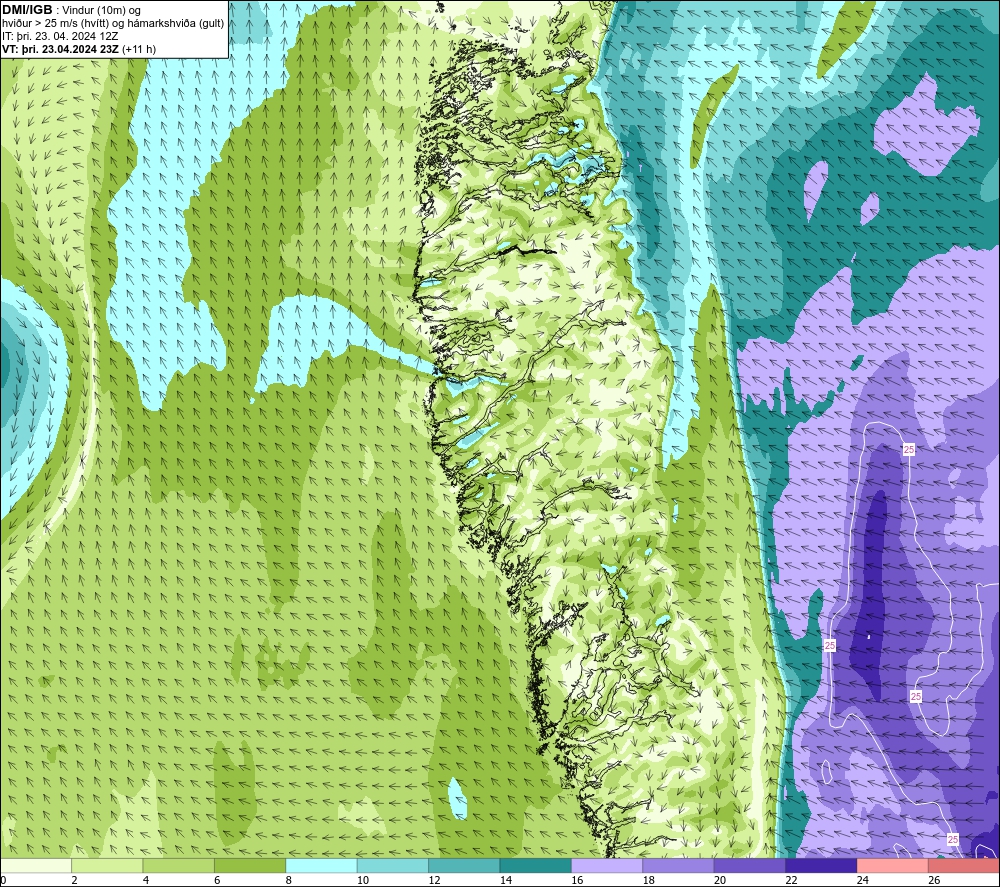1000x887 pixels.
Task: Click the "DMI/IGB" heading in the title box
Action: (27, 10)
